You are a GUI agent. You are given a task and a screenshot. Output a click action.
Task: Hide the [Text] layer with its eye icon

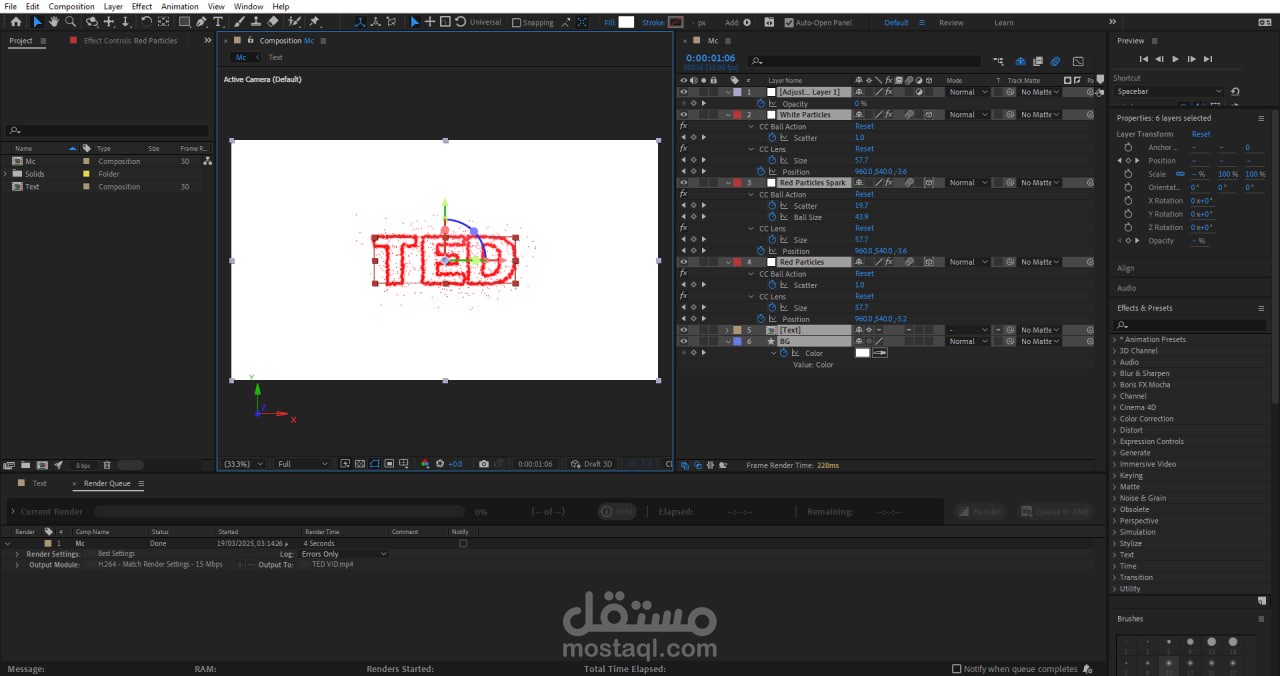[684, 330]
